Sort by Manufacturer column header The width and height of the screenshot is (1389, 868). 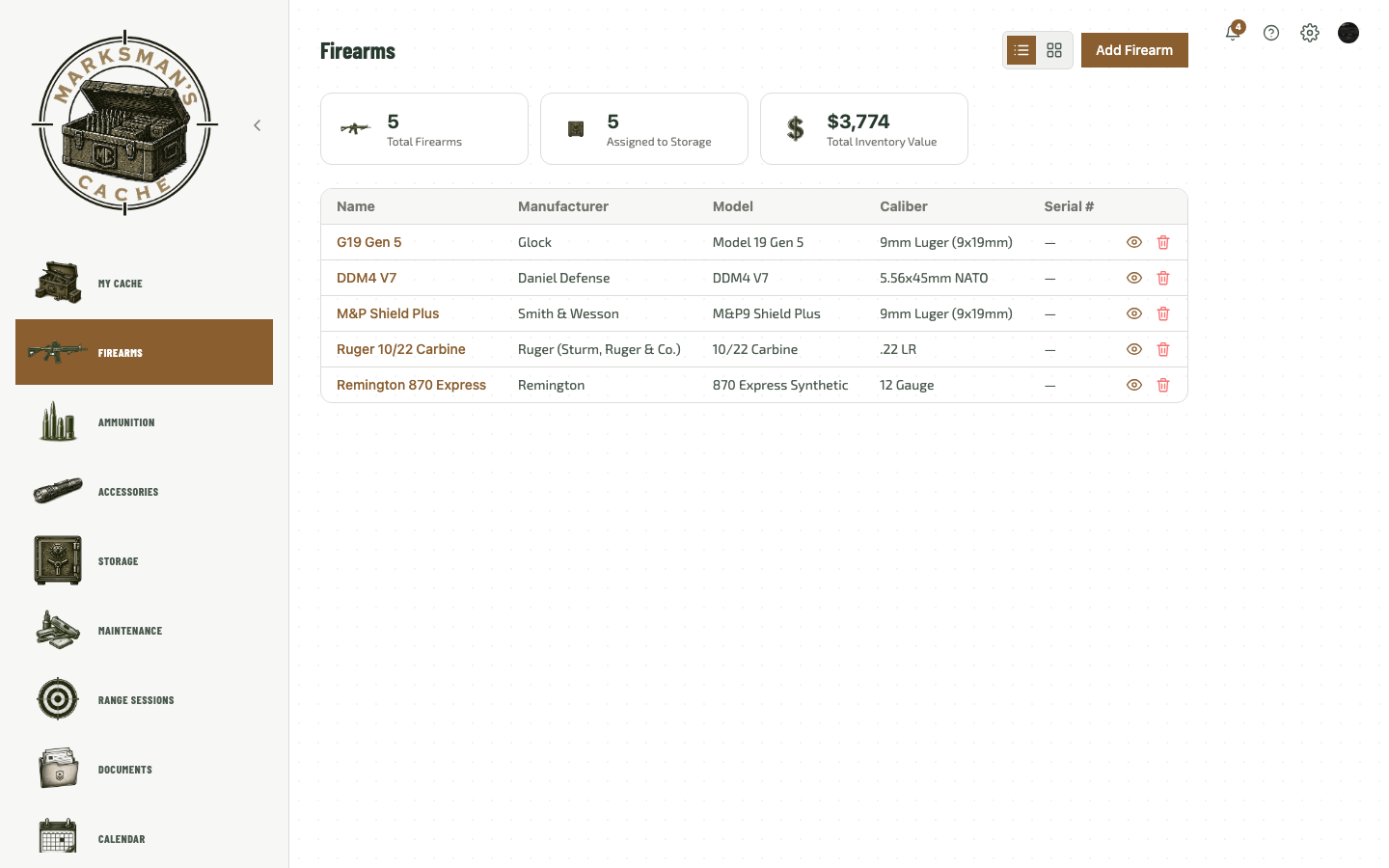pyautogui.click(x=563, y=206)
